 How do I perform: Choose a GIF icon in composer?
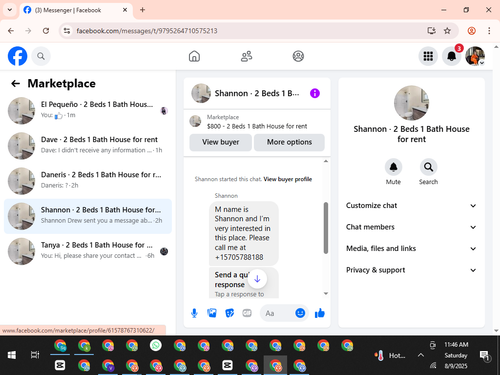pyautogui.click(x=247, y=313)
